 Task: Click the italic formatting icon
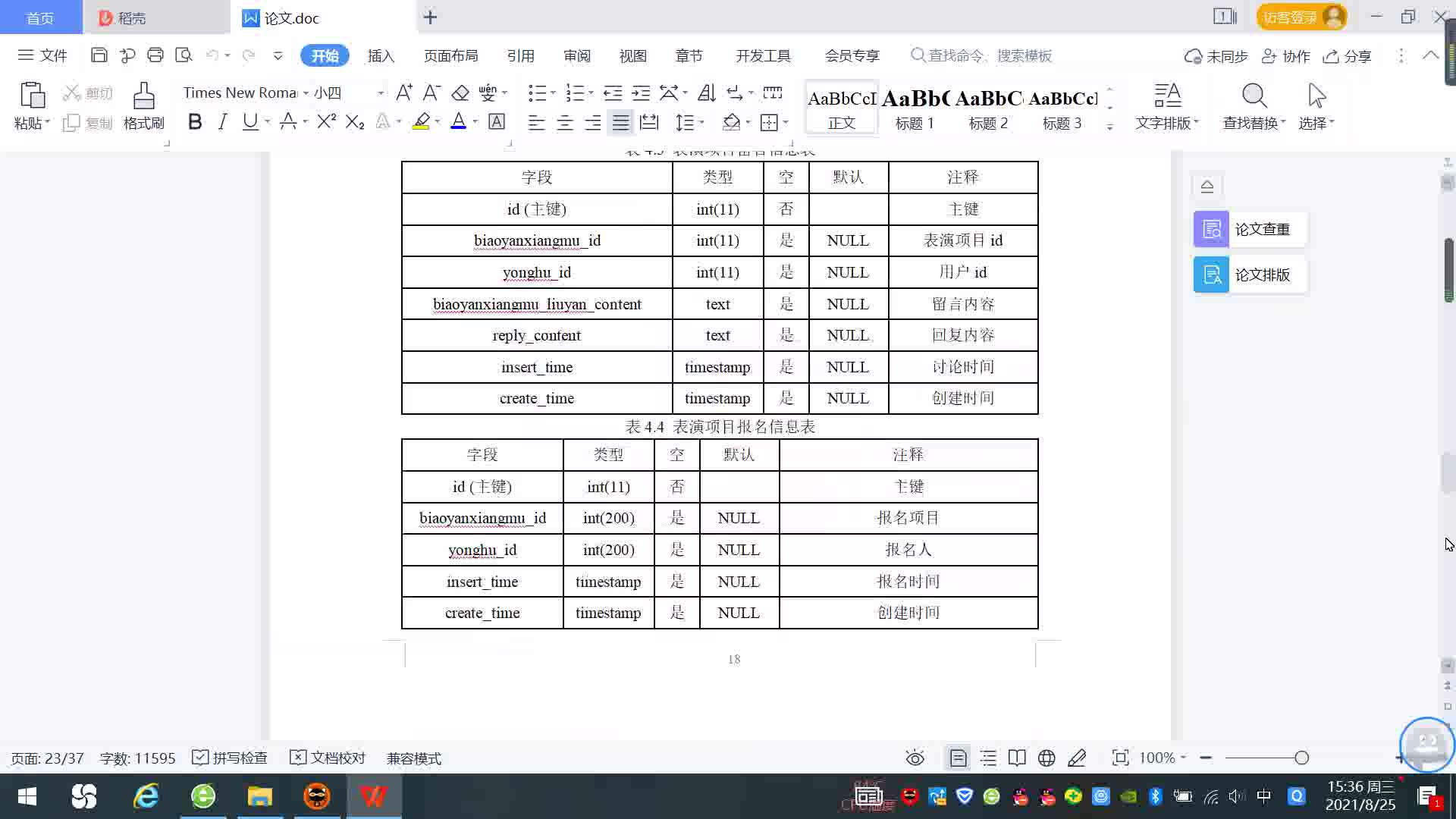click(222, 122)
